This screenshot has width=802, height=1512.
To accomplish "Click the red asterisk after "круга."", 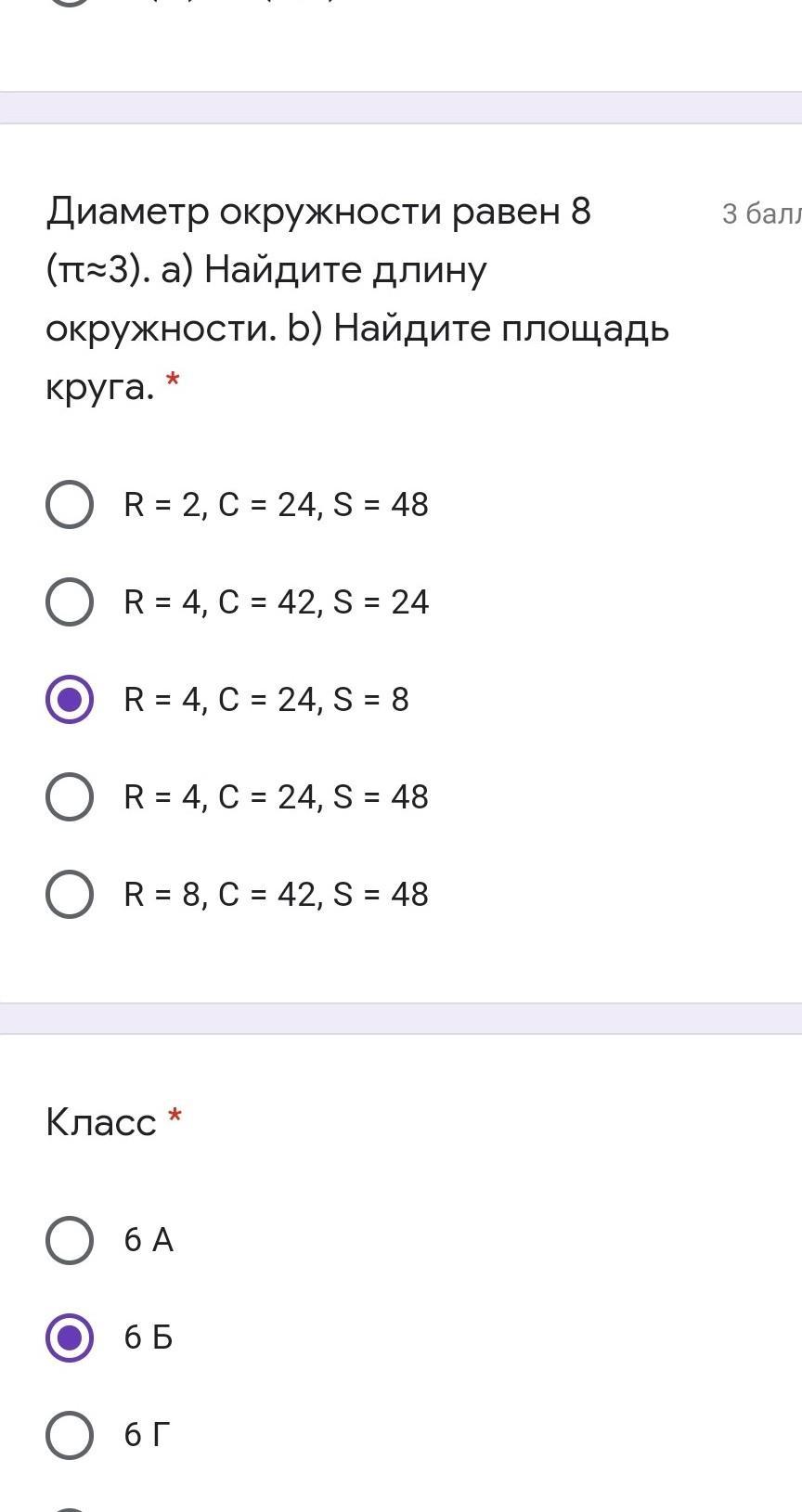I will (x=172, y=381).
